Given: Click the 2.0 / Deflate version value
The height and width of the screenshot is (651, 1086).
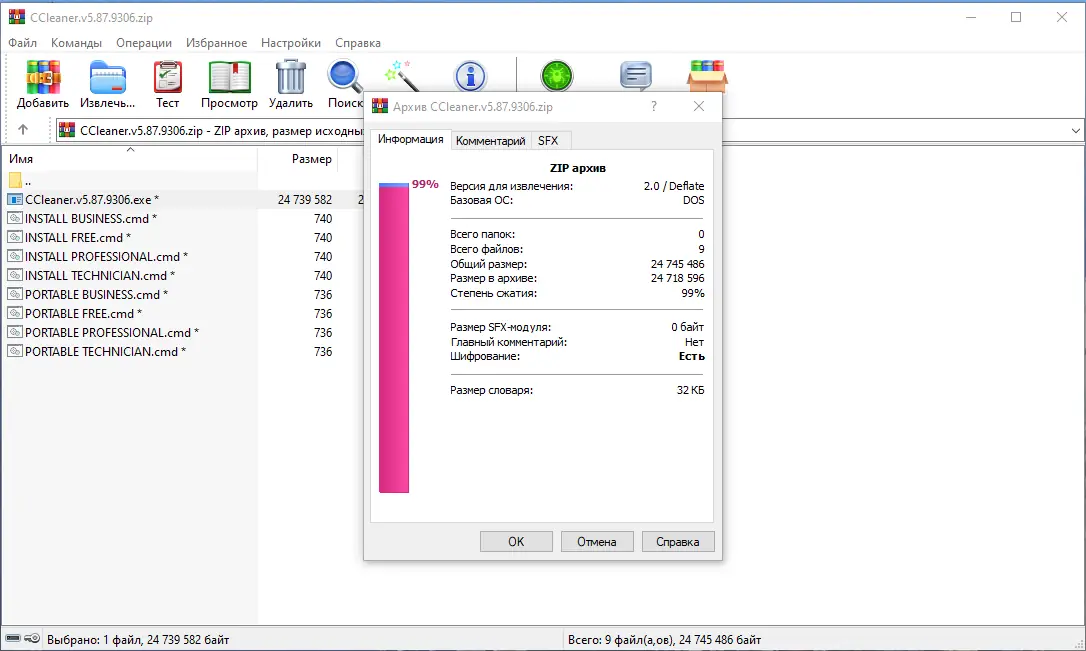Looking at the screenshot, I should [673, 186].
